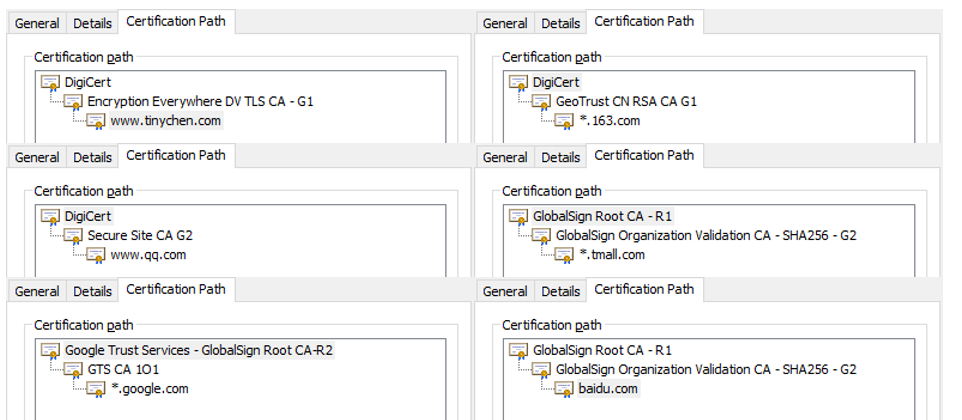Click GlobalSign Root CA - R1 icon in baidu.com panel
The image size is (962, 420).
(518, 350)
